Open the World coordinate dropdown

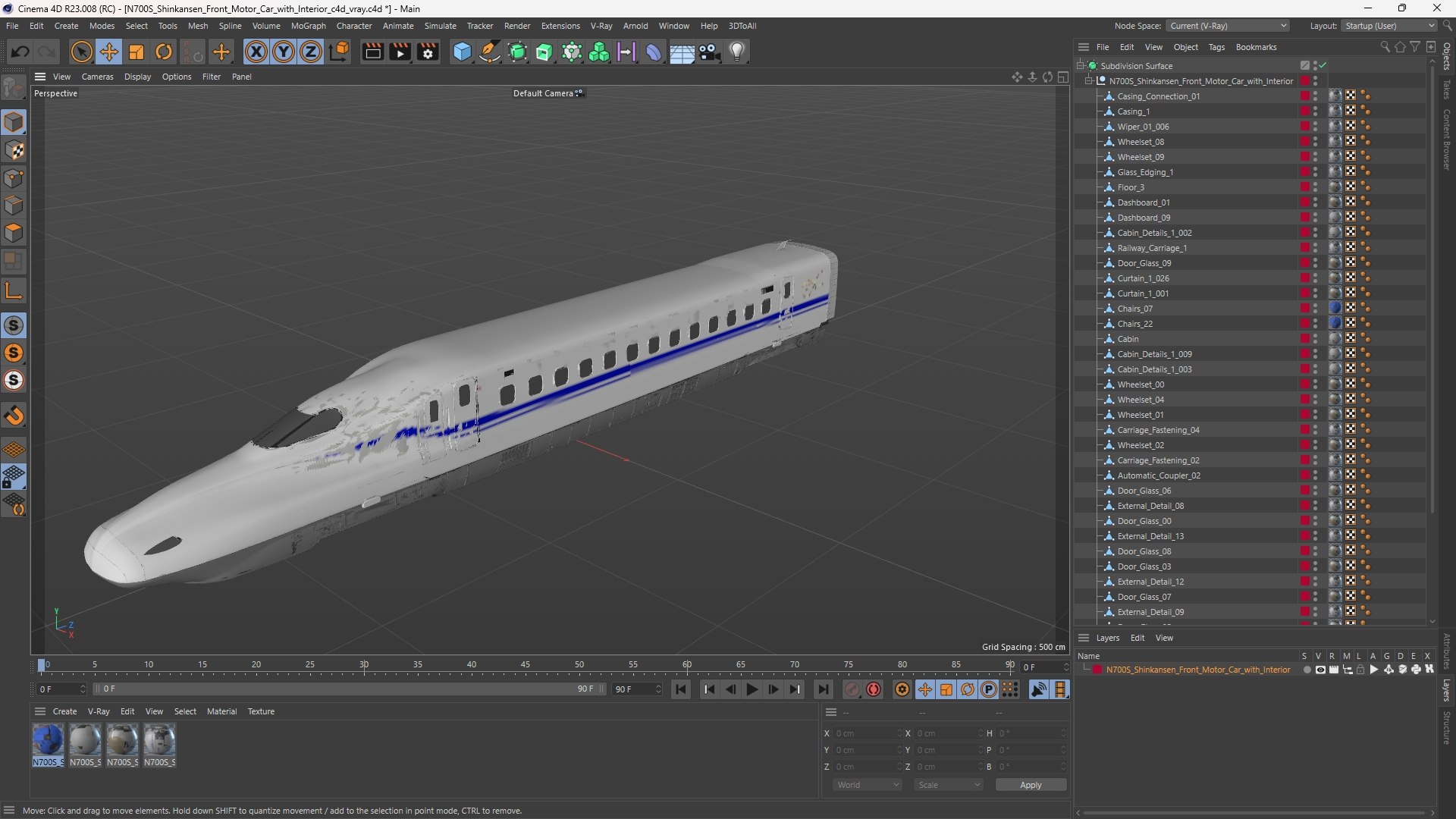coord(867,785)
